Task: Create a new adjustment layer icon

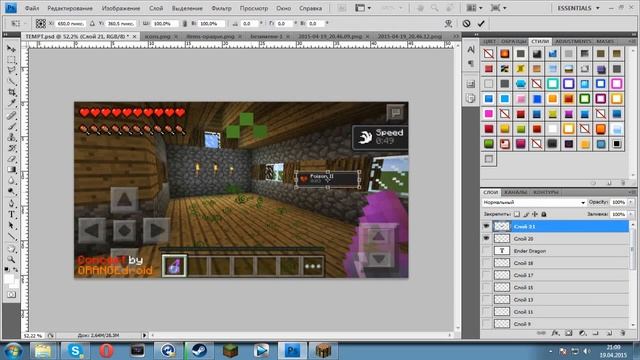Action: click(582, 333)
